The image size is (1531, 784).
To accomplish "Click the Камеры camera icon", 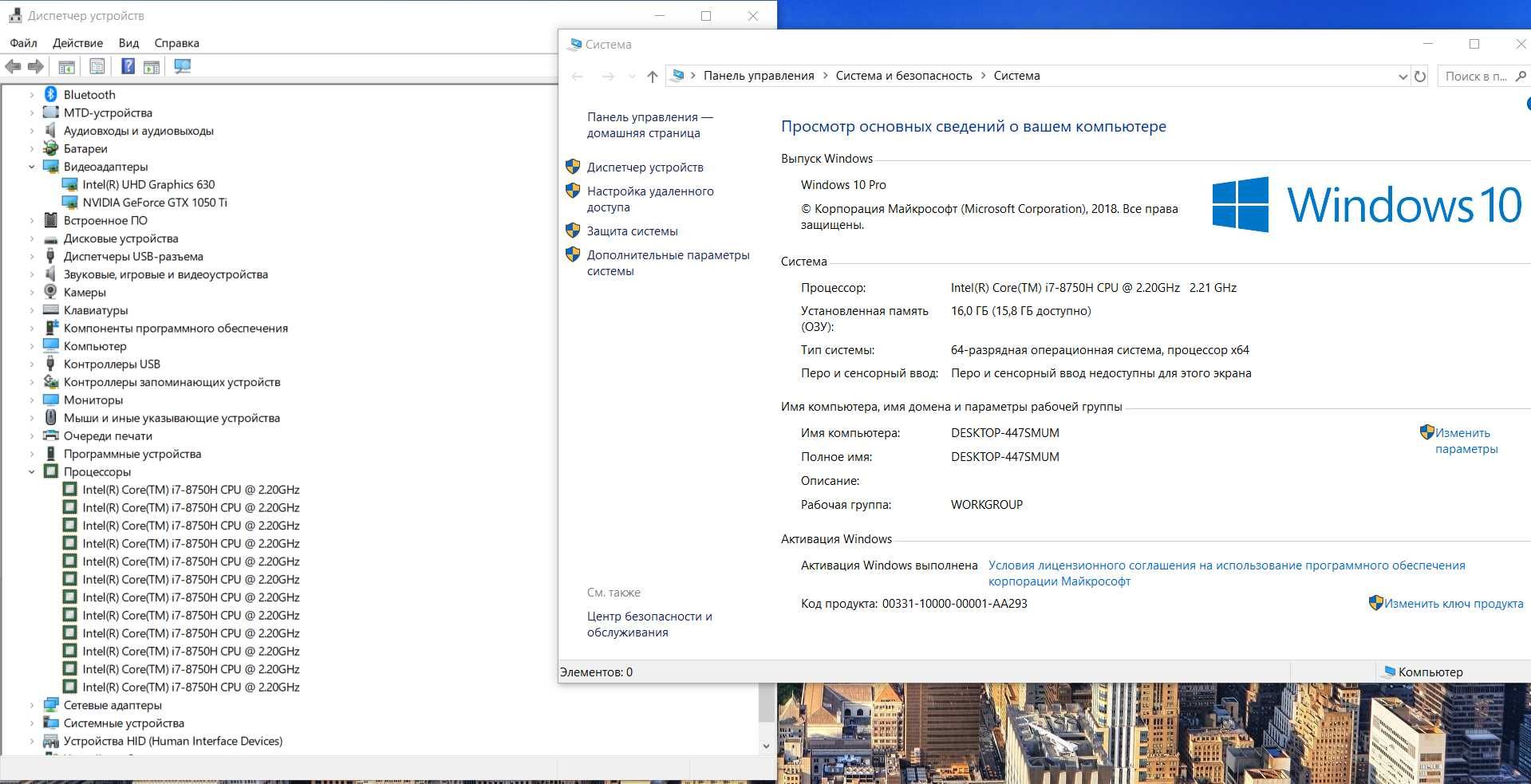I will click(51, 292).
